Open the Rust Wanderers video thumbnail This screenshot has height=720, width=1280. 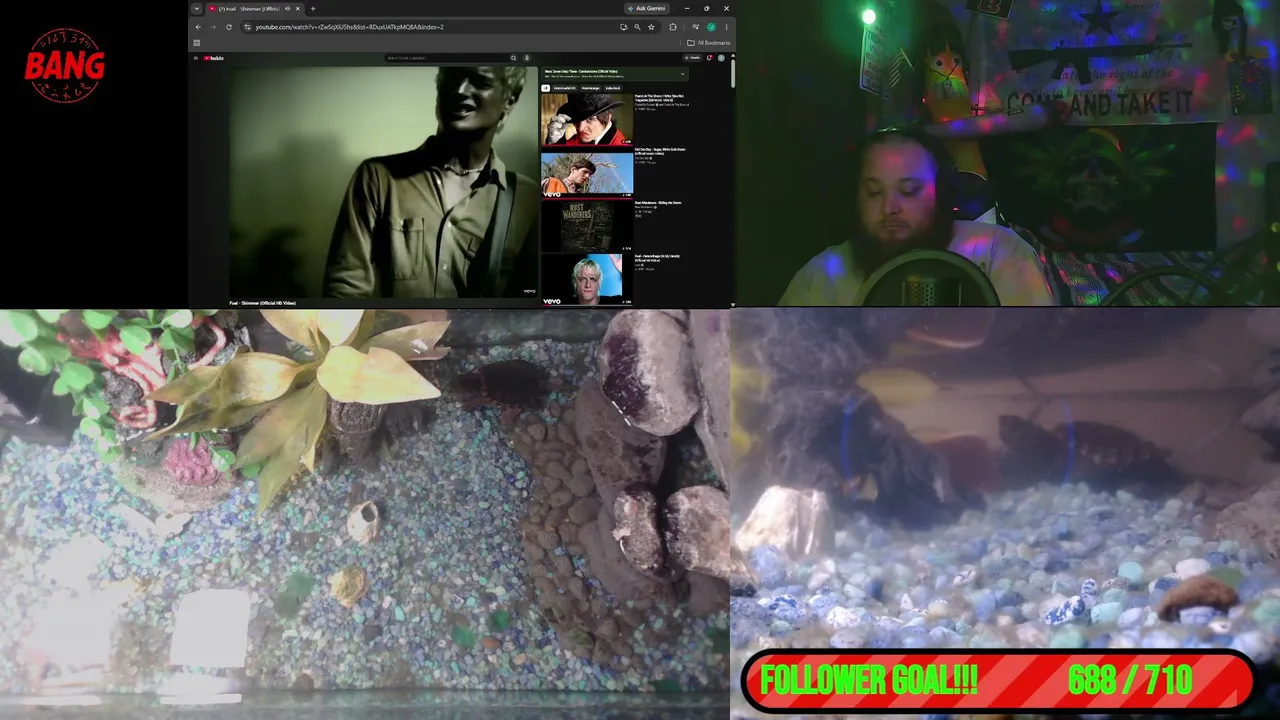(x=586, y=227)
